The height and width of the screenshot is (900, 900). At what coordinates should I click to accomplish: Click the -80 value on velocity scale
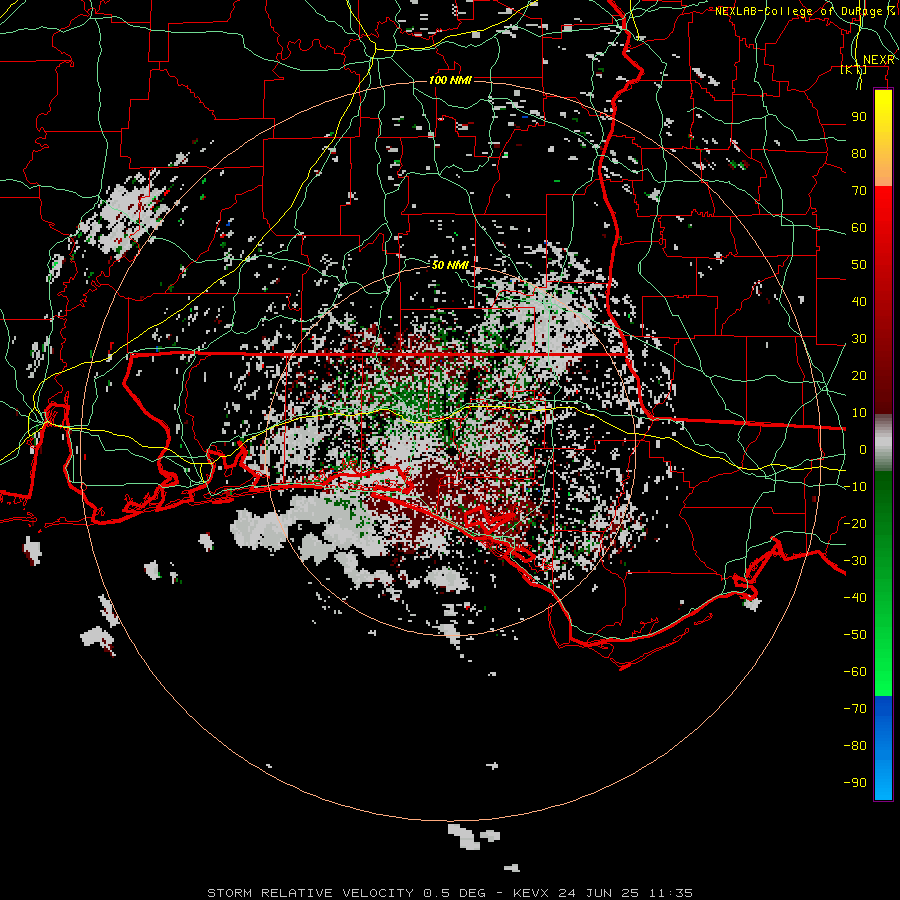coord(855,746)
